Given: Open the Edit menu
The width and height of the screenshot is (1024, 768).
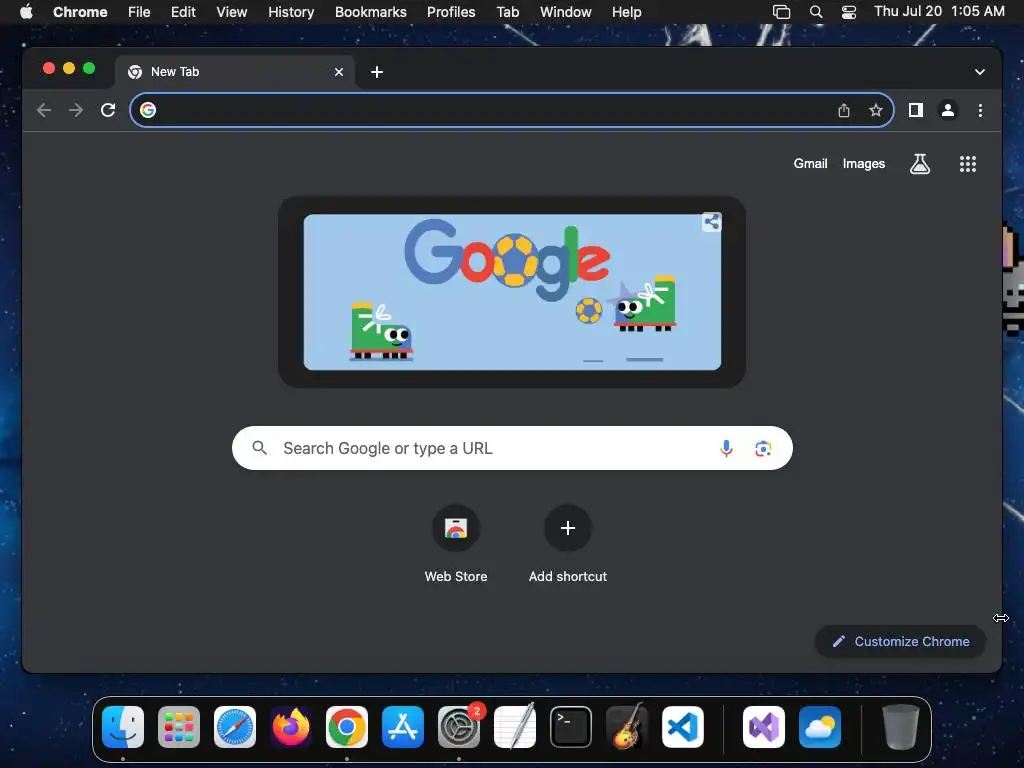Looking at the screenshot, I should 183,12.
